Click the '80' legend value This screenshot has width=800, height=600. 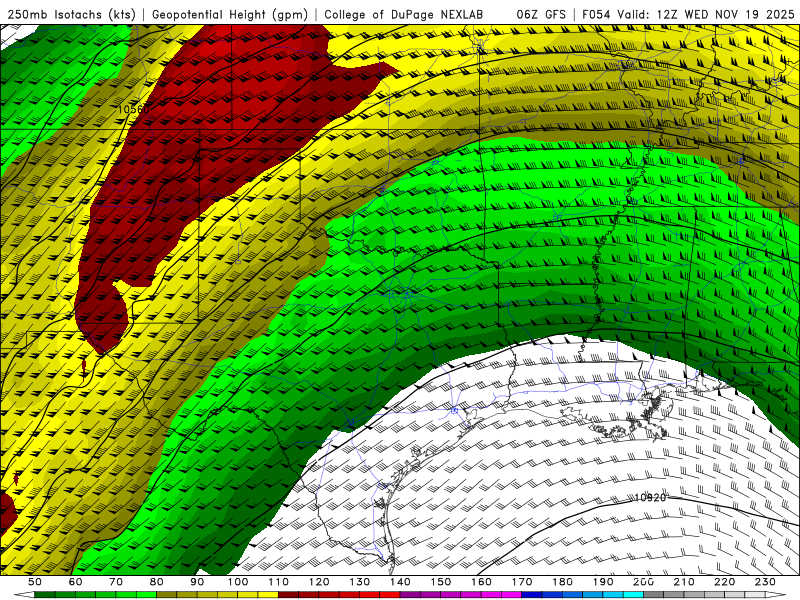(157, 582)
